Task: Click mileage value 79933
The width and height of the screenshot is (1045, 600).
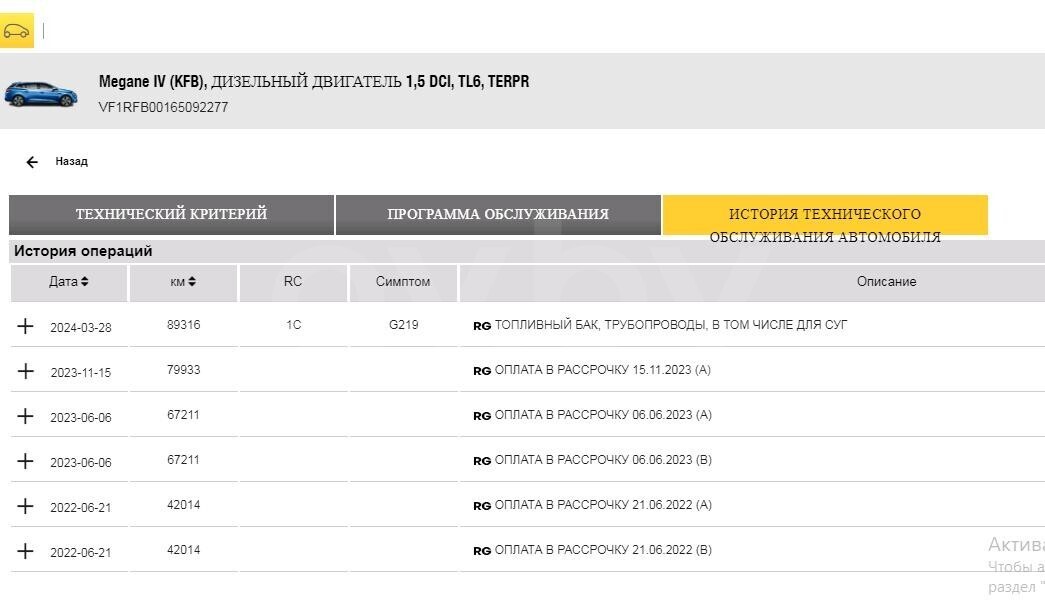Action: tap(183, 370)
